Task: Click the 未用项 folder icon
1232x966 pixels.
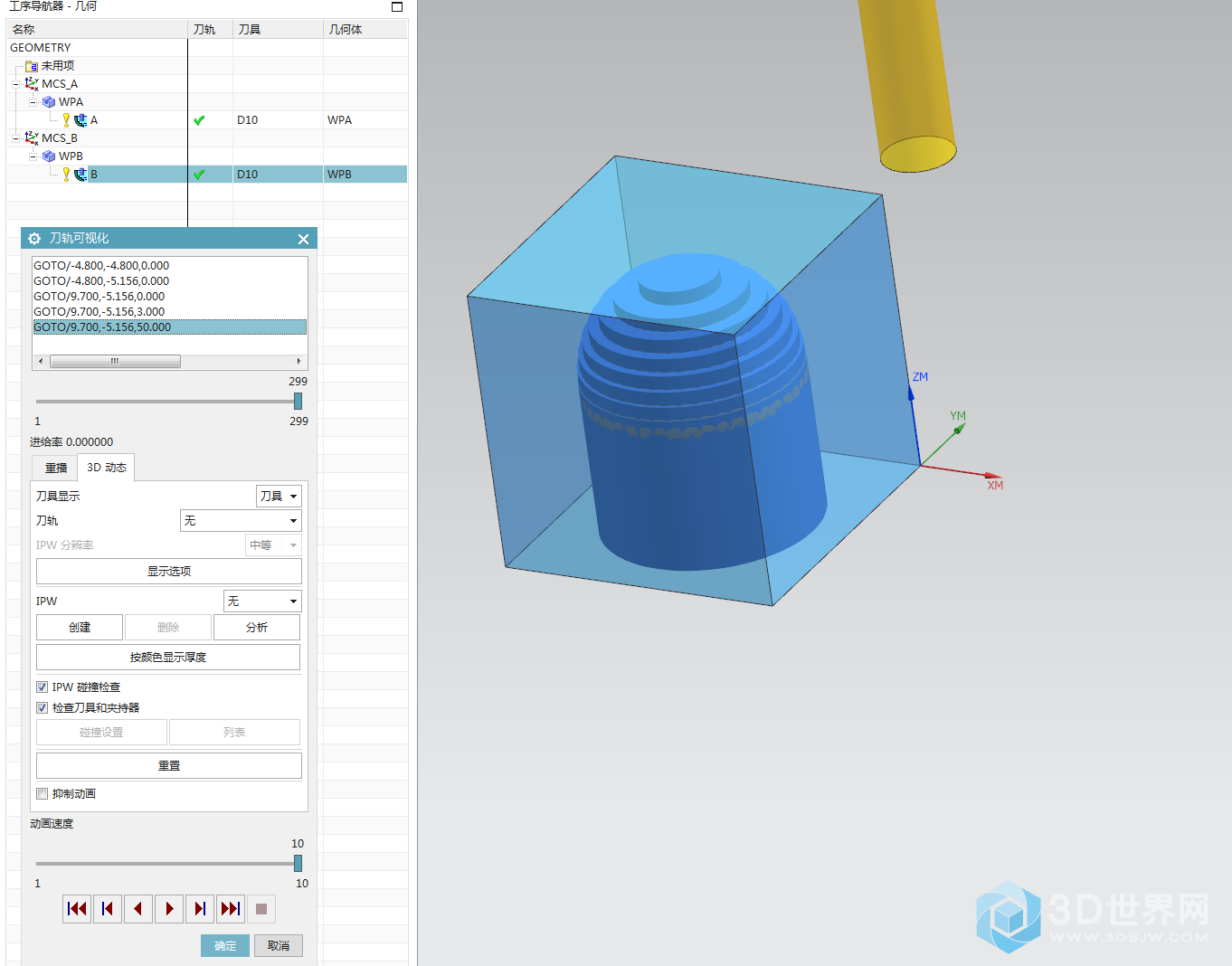Action: [x=32, y=66]
